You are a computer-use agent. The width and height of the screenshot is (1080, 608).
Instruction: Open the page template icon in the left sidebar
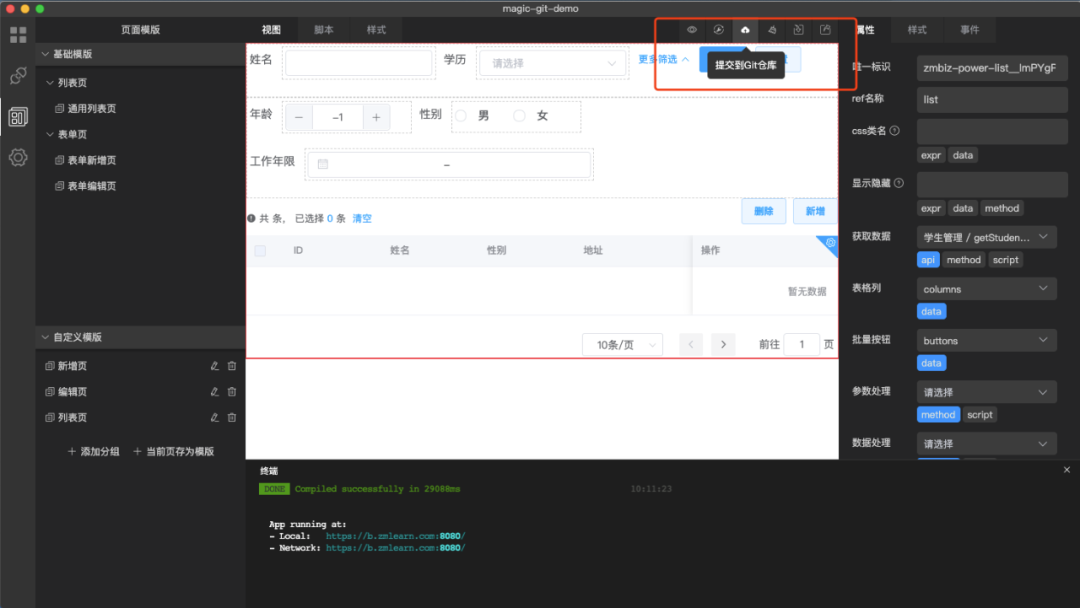pos(18,116)
